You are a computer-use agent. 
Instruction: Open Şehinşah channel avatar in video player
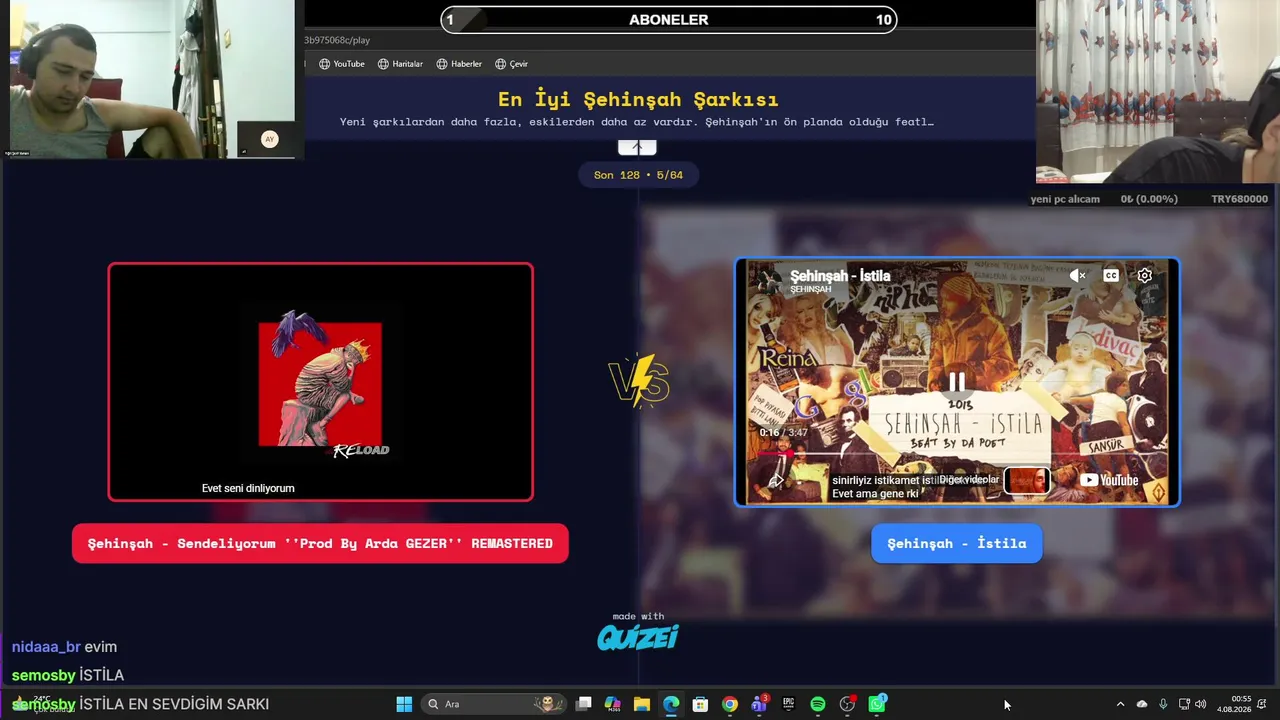(768, 281)
